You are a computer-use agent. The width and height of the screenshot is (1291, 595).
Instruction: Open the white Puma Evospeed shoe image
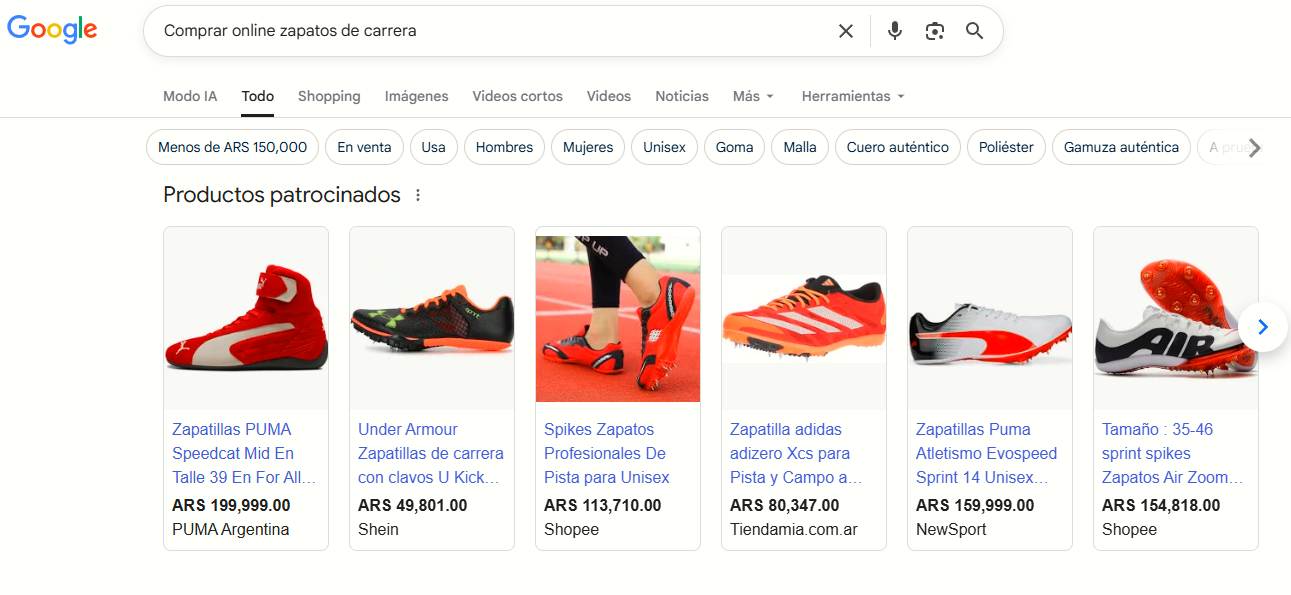[x=990, y=319]
